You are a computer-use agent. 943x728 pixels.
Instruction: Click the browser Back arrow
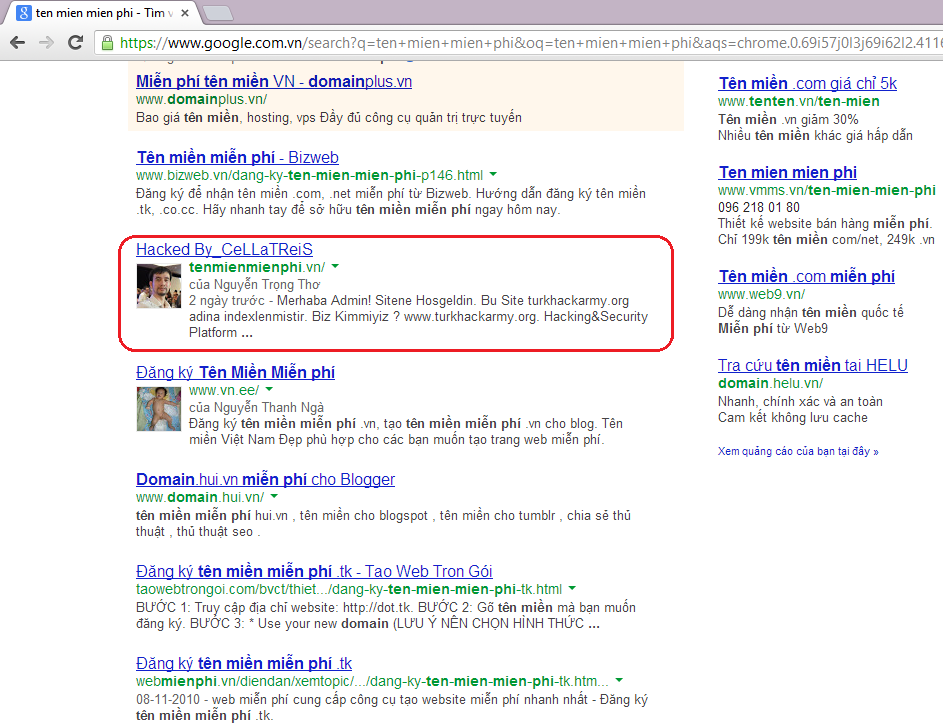pos(17,43)
